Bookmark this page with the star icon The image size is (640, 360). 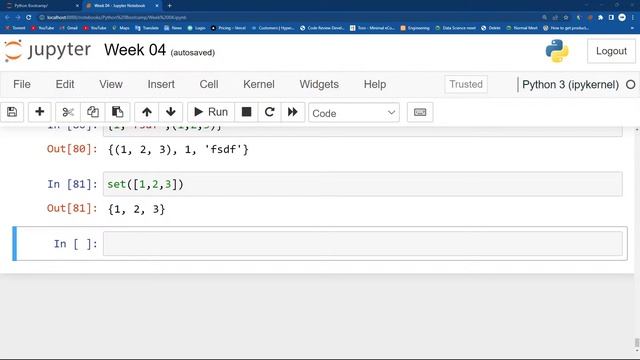pos(566,17)
